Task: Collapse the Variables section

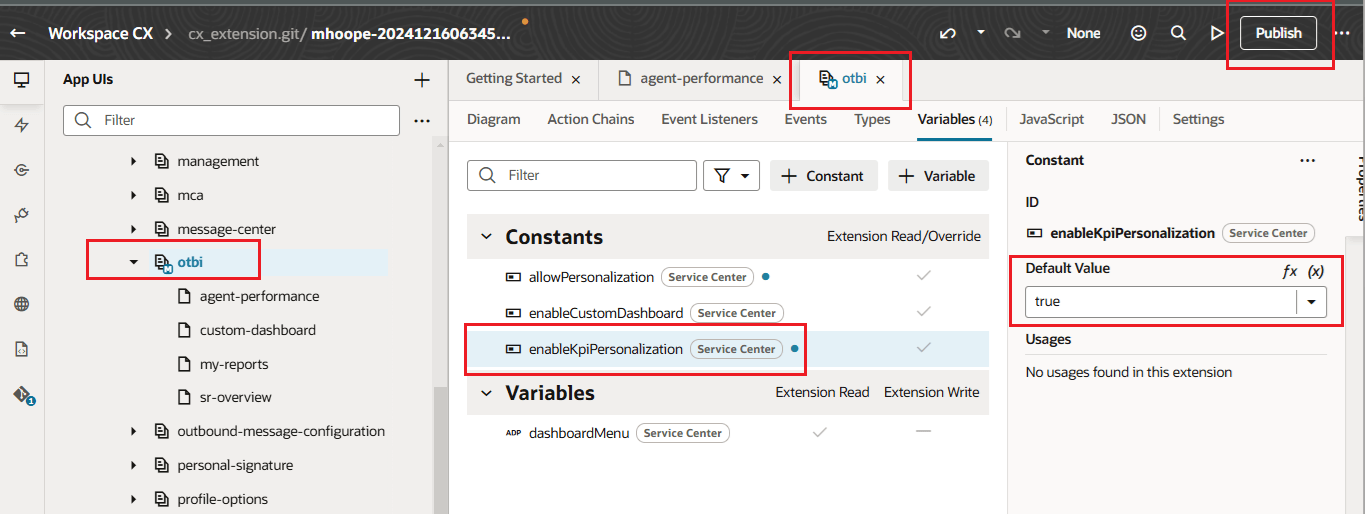Action: pos(487,393)
